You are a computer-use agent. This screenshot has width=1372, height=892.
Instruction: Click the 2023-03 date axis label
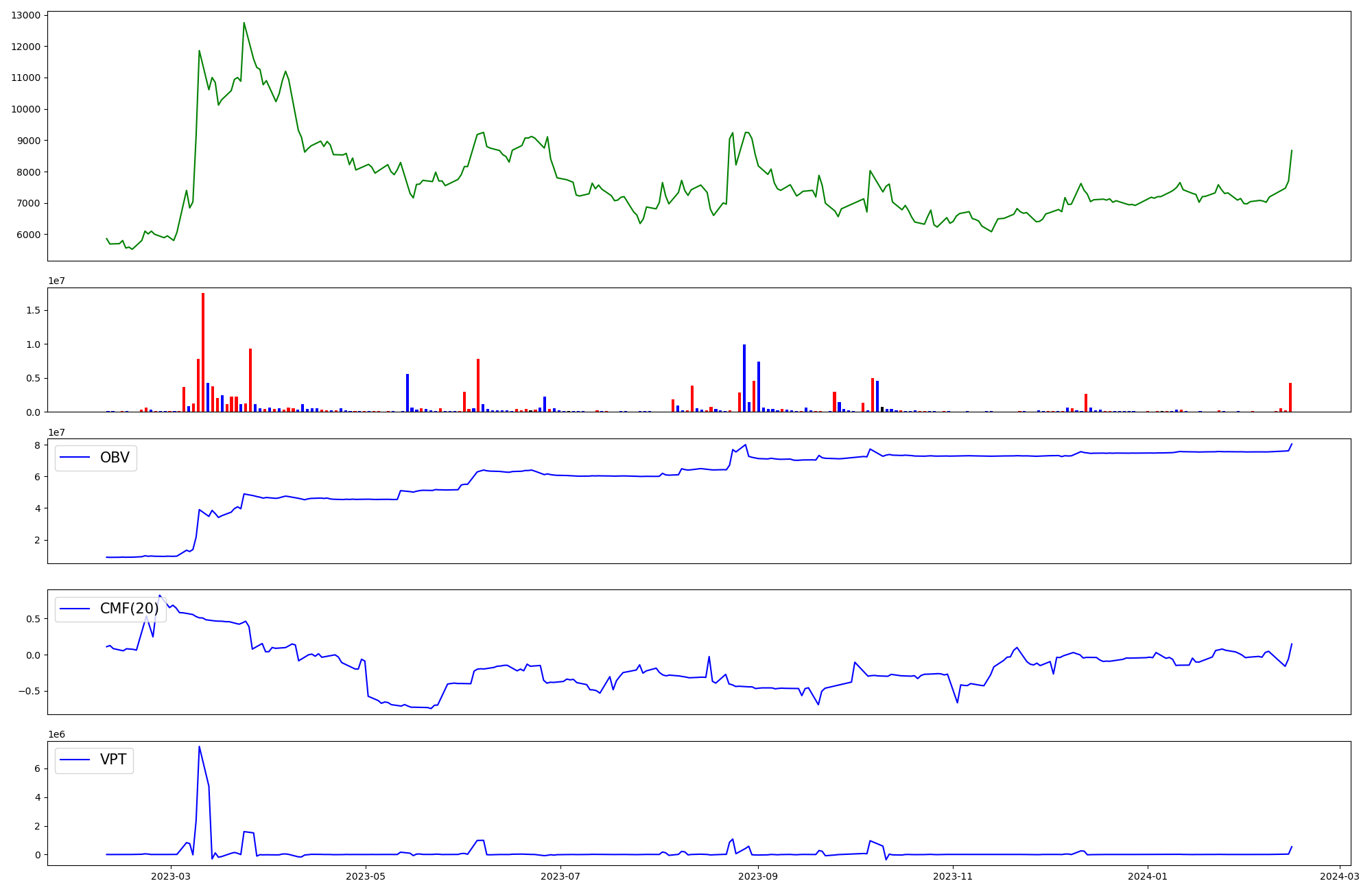click(171, 876)
